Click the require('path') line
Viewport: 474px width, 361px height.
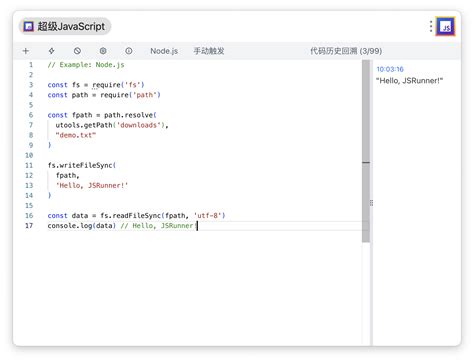tap(104, 95)
